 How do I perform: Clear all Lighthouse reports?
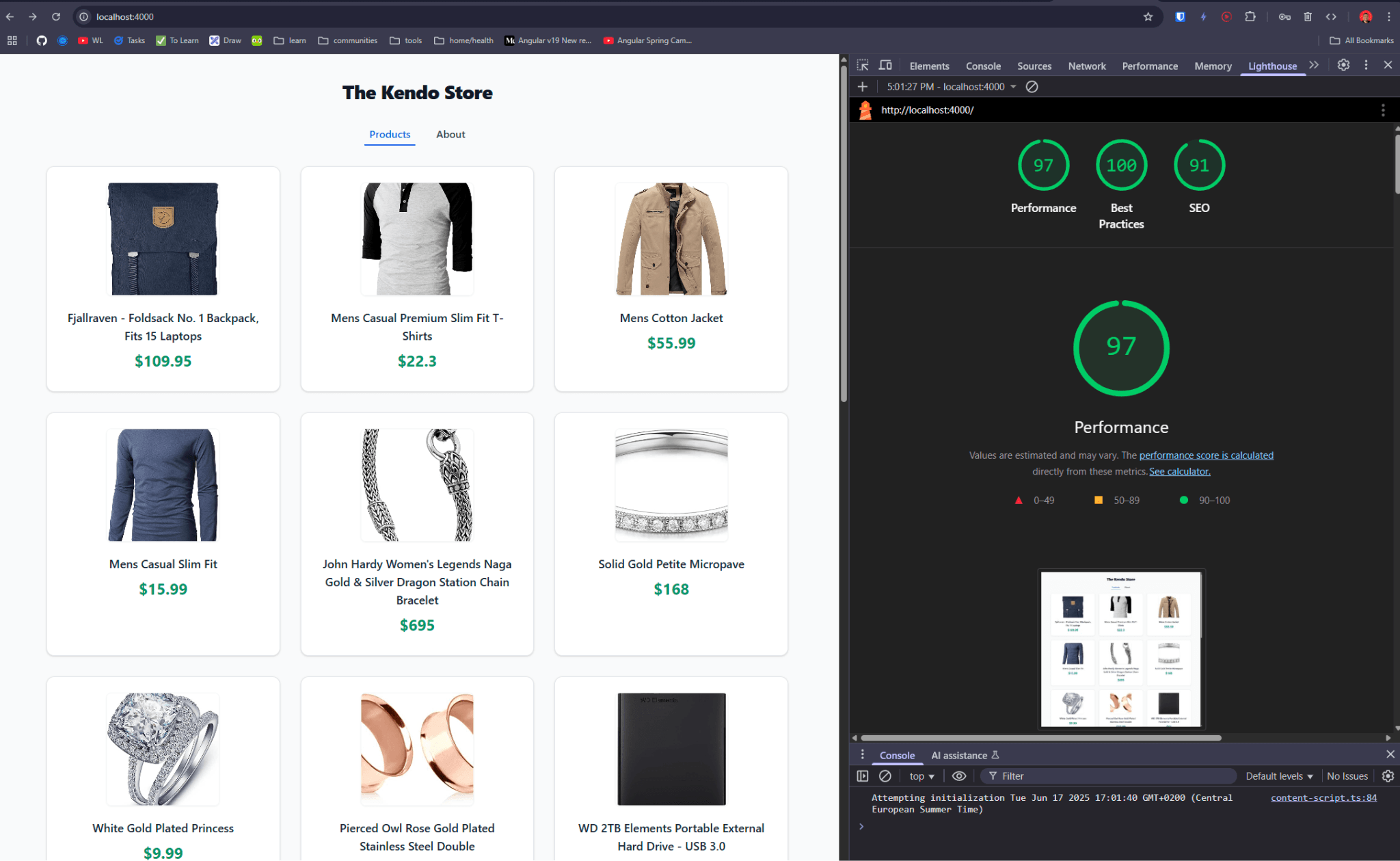click(x=1032, y=87)
